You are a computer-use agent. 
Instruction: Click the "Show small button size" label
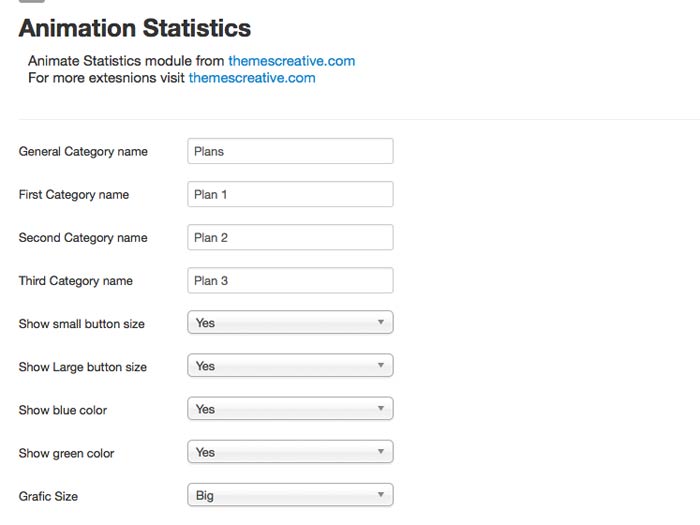[x=81, y=324]
